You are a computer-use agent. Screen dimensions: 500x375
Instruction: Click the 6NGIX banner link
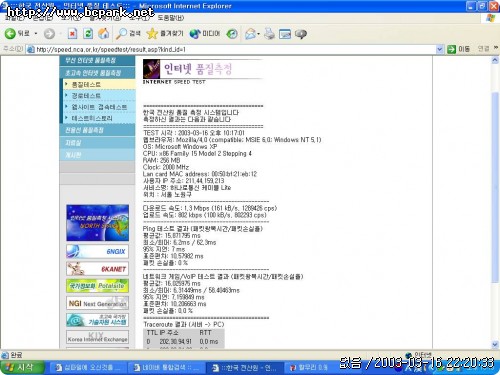pos(97,251)
